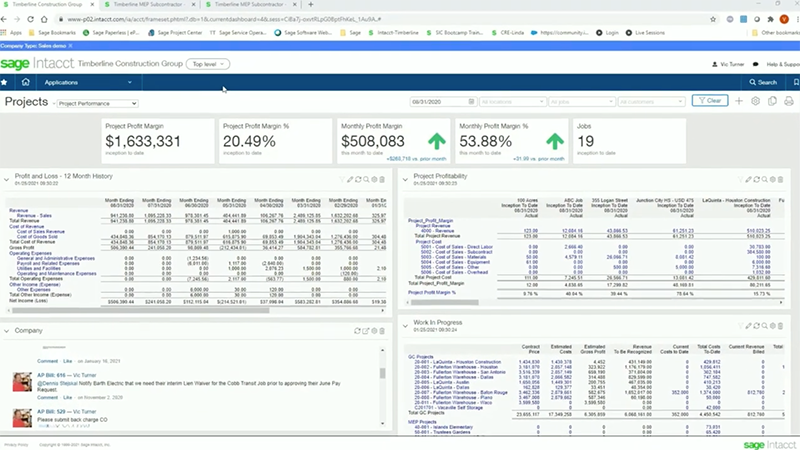Edit the Project Profitability panel with pencil

click(748, 180)
